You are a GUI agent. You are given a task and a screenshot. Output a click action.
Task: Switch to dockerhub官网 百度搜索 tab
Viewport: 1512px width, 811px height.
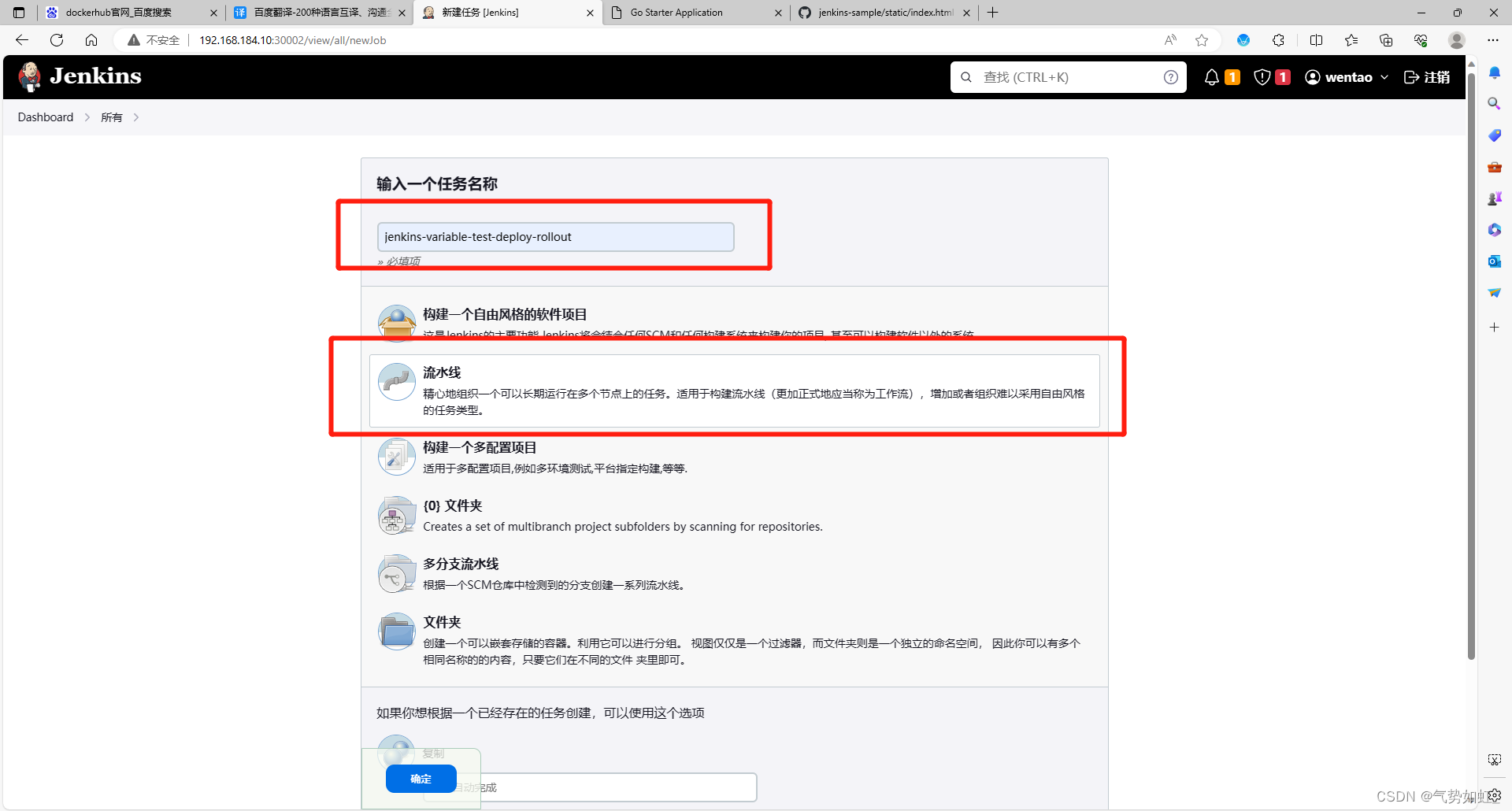[131, 13]
